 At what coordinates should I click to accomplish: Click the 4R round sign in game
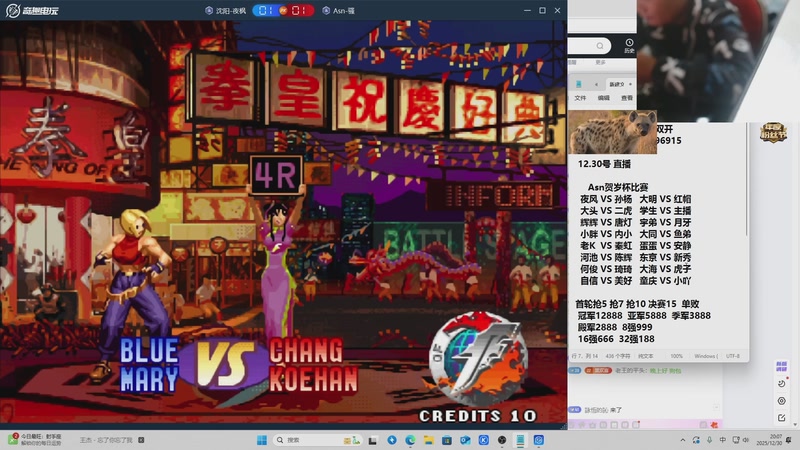click(276, 175)
